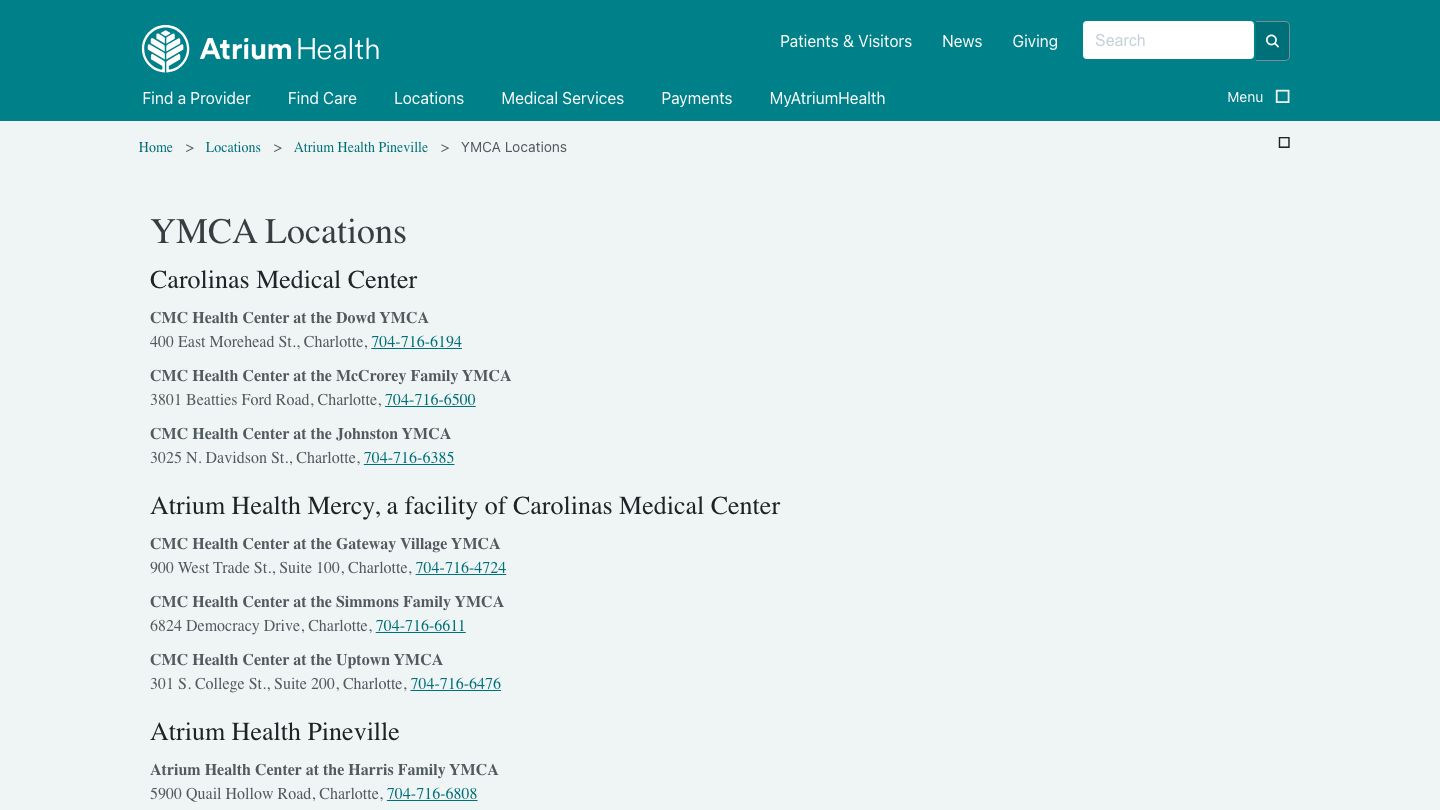Navigate to Home via the breadcrumb

point(155,147)
